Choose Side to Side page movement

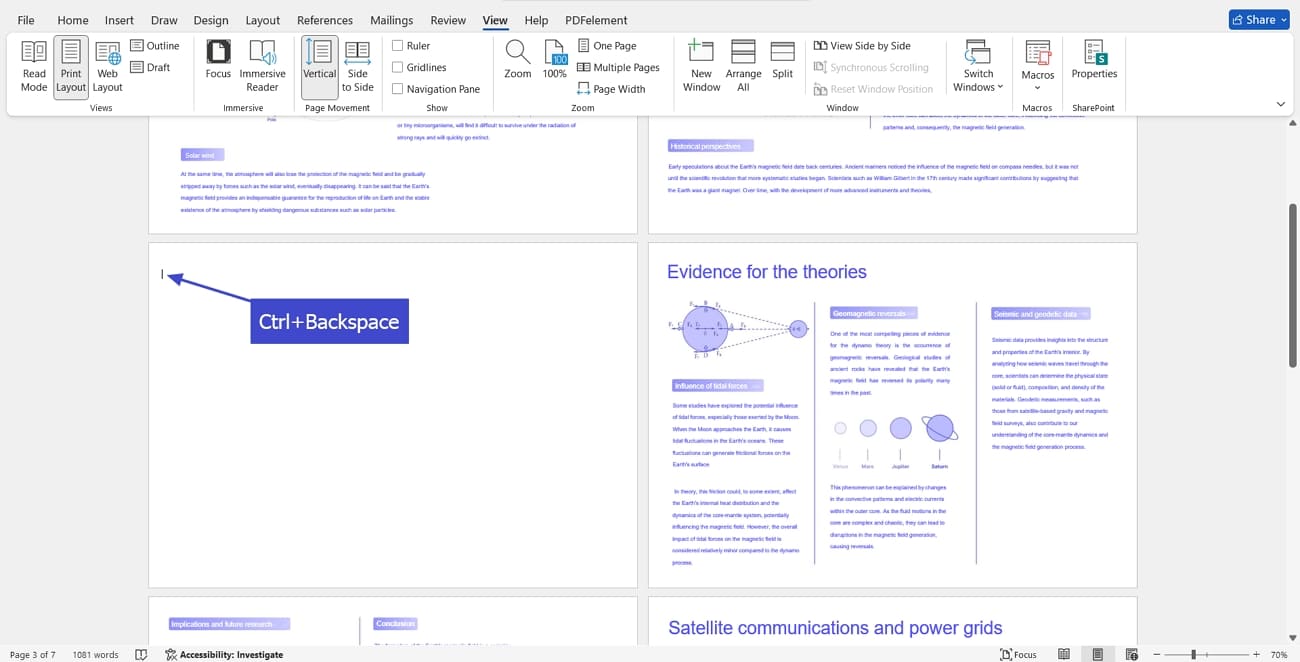tap(357, 67)
